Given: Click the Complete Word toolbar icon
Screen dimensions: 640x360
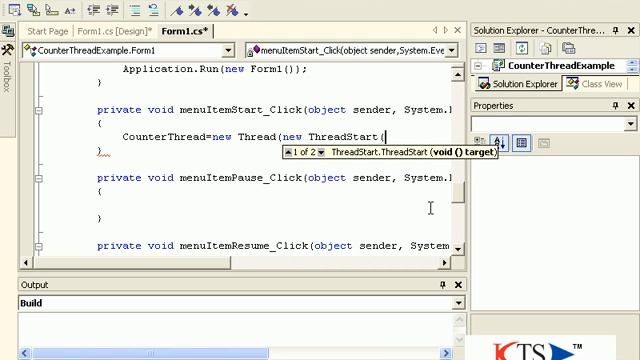Looking at the screenshot, I should [70, 10].
